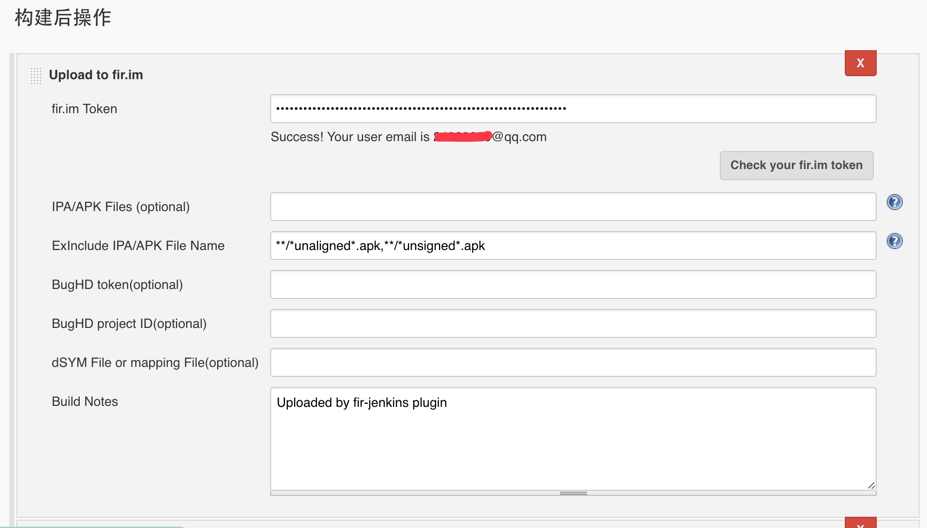Viewport: 927px width, 528px height.
Task: Click the 'Success! Your user email is' message
Action: [409, 137]
